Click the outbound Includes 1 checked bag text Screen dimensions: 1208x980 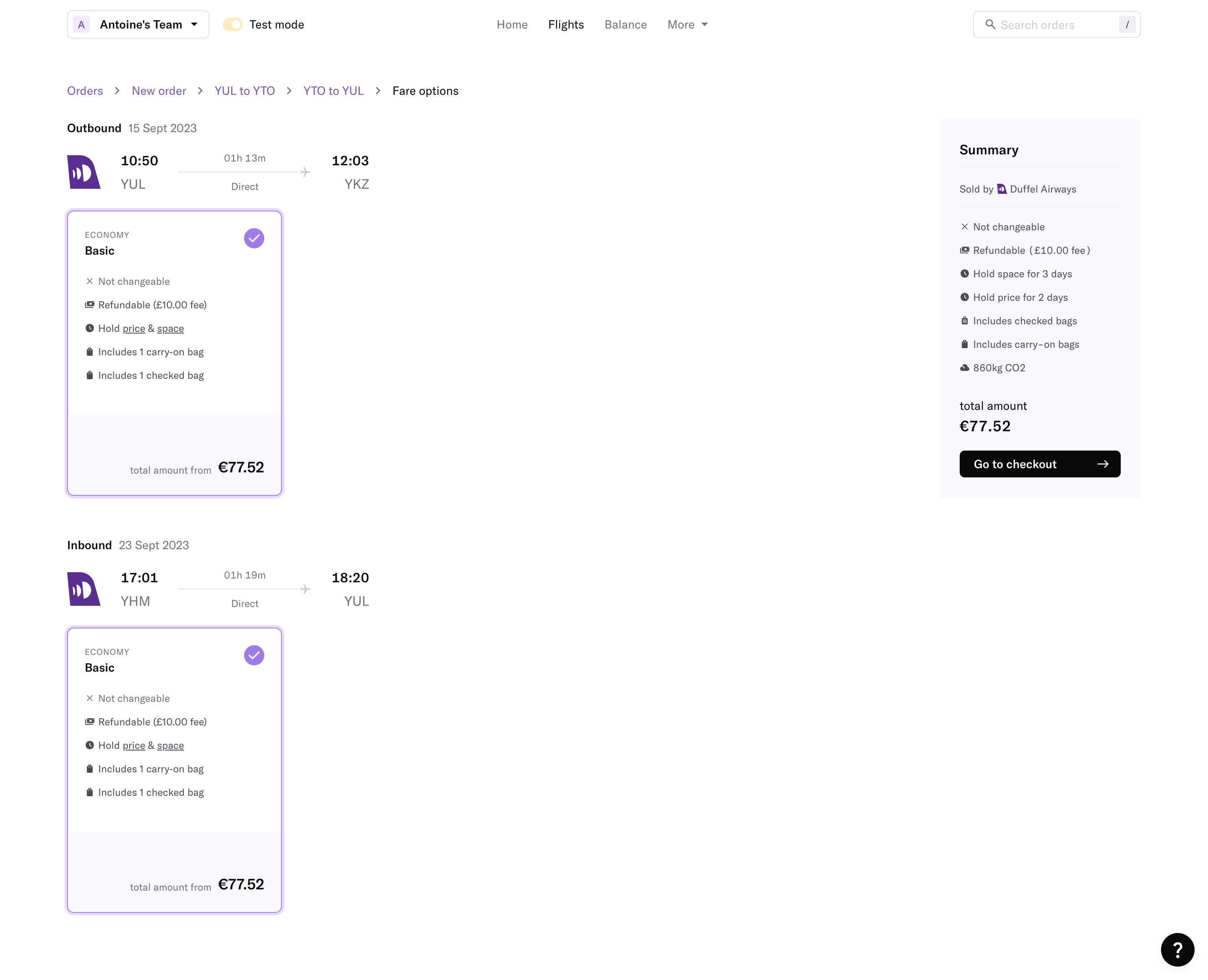click(151, 375)
